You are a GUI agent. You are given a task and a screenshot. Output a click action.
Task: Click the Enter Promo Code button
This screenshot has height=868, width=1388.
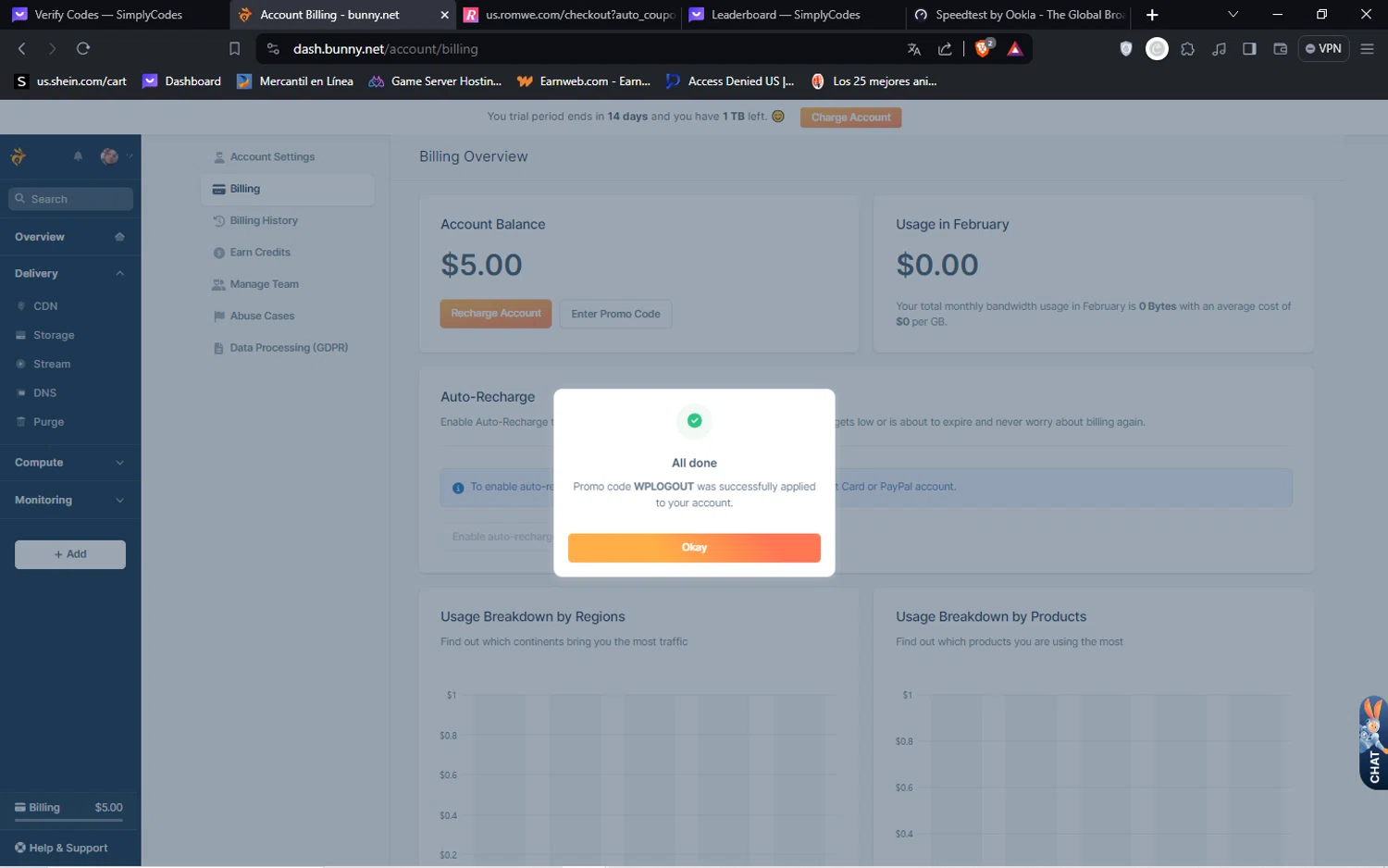(x=615, y=314)
